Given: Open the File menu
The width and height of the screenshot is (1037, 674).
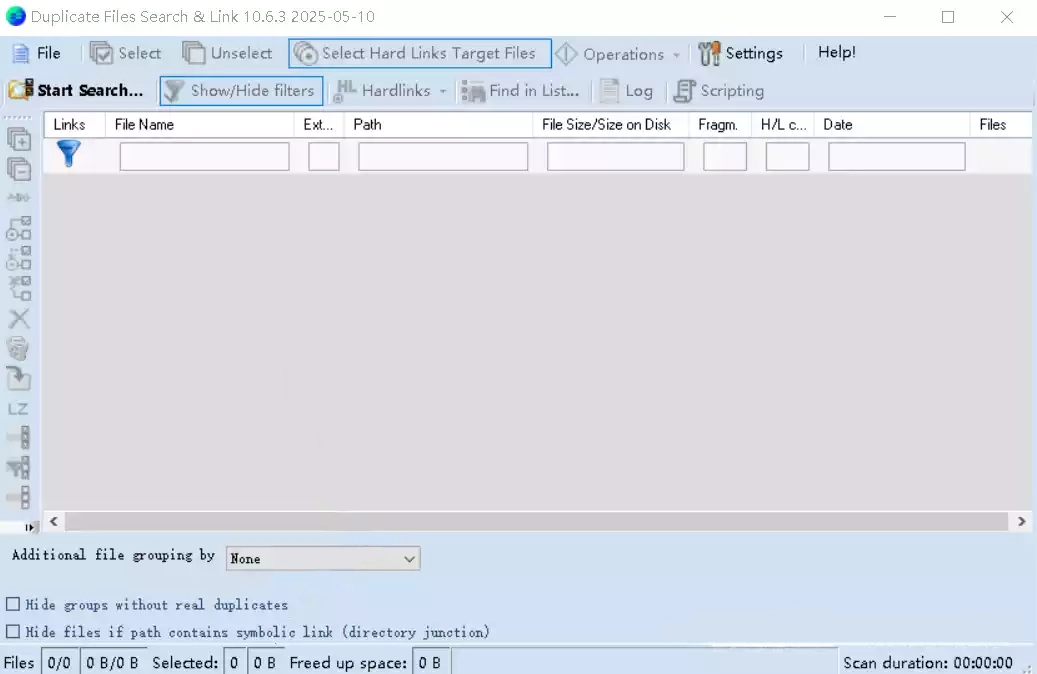Looking at the screenshot, I should pyautogui.click(x=37, y=53).
